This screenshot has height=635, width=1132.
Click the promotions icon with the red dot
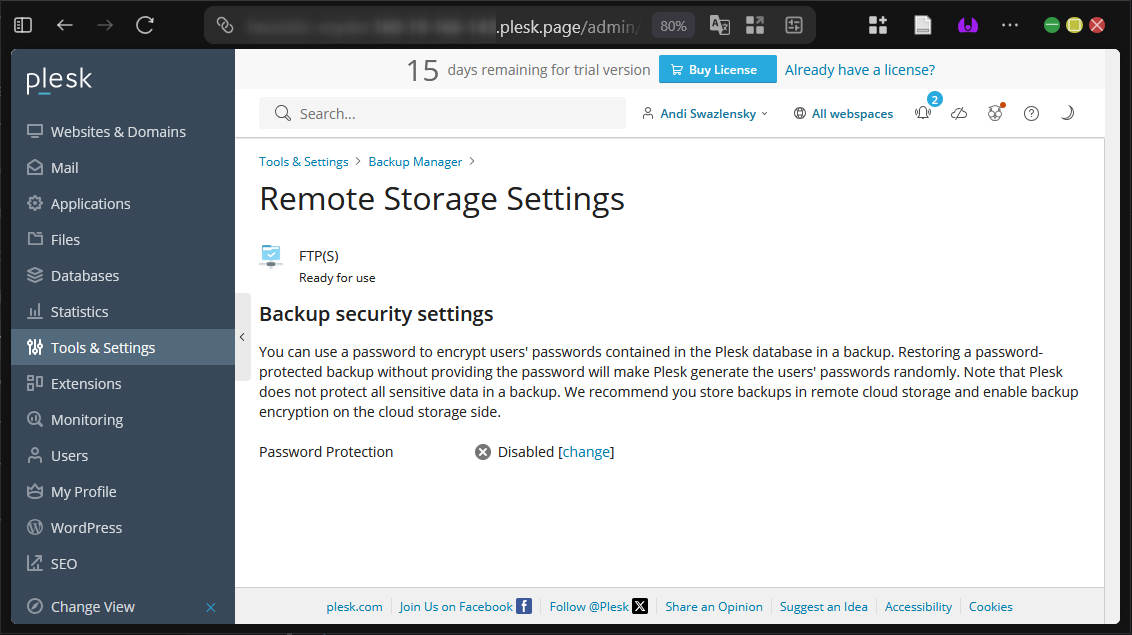pos(995,113)
